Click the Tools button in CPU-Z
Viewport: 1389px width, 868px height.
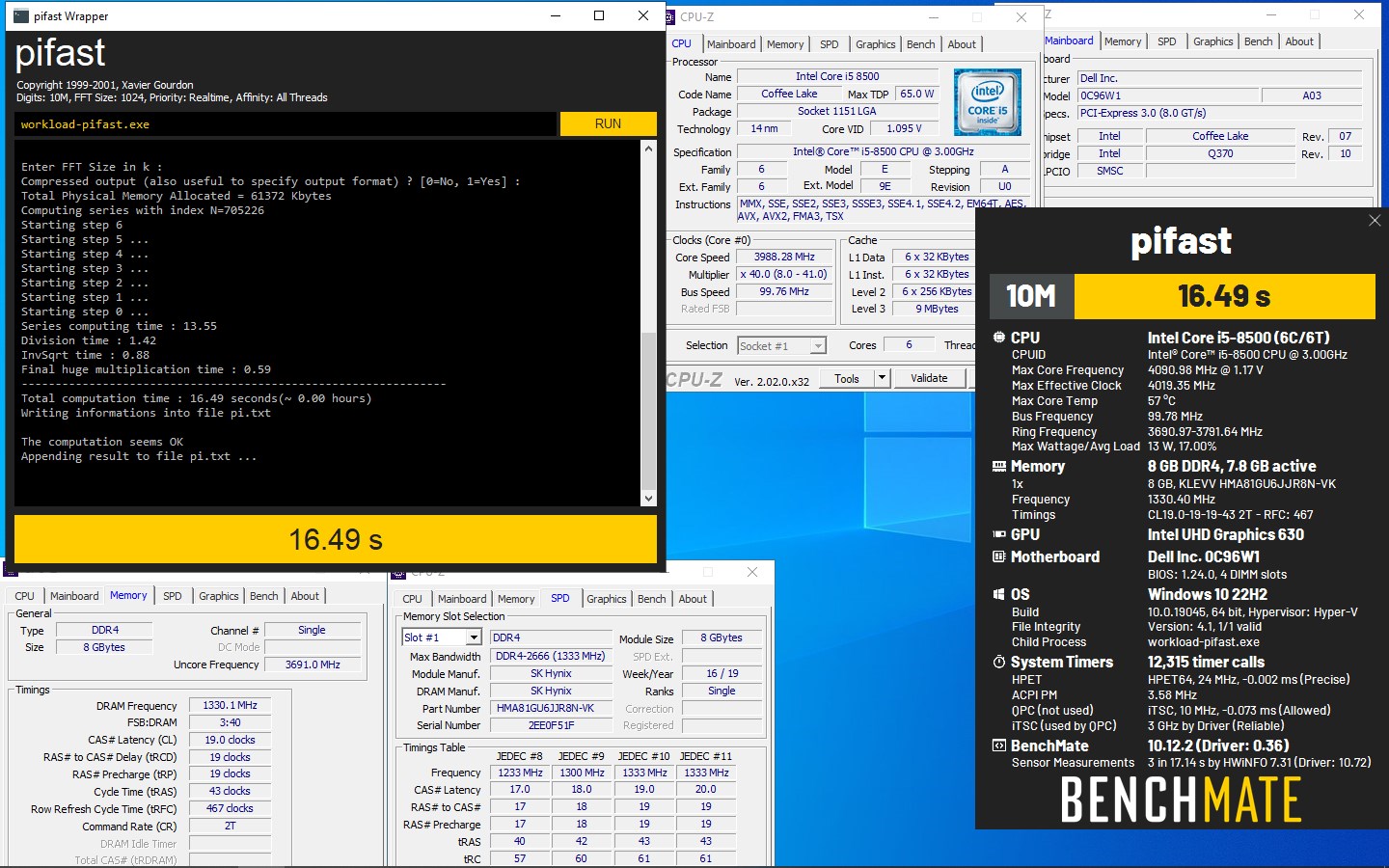pyautogui.click(x=847, y=379)
